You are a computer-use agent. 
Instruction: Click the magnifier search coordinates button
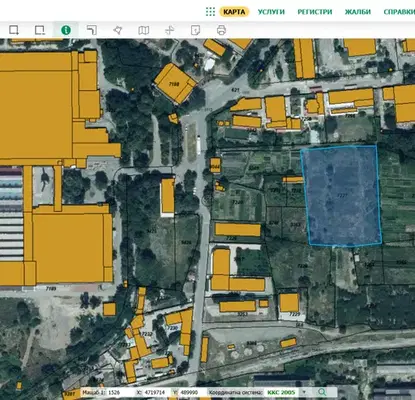pyautogui.click(x=322, y=392)
